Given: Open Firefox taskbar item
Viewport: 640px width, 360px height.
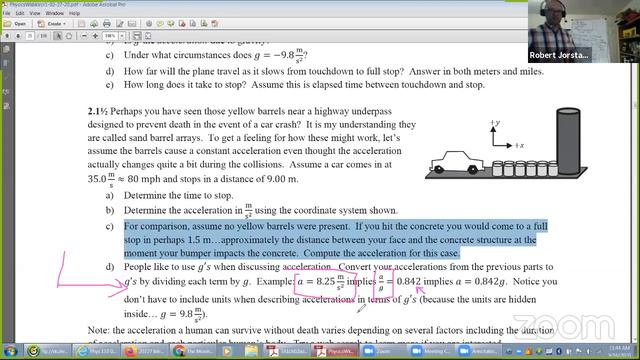Looking at the screenshot, I should point(145,351).
